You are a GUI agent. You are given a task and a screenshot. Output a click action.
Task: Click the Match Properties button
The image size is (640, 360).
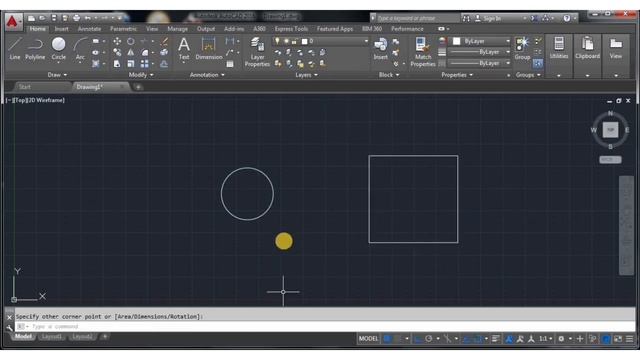(x=423, y=52)
